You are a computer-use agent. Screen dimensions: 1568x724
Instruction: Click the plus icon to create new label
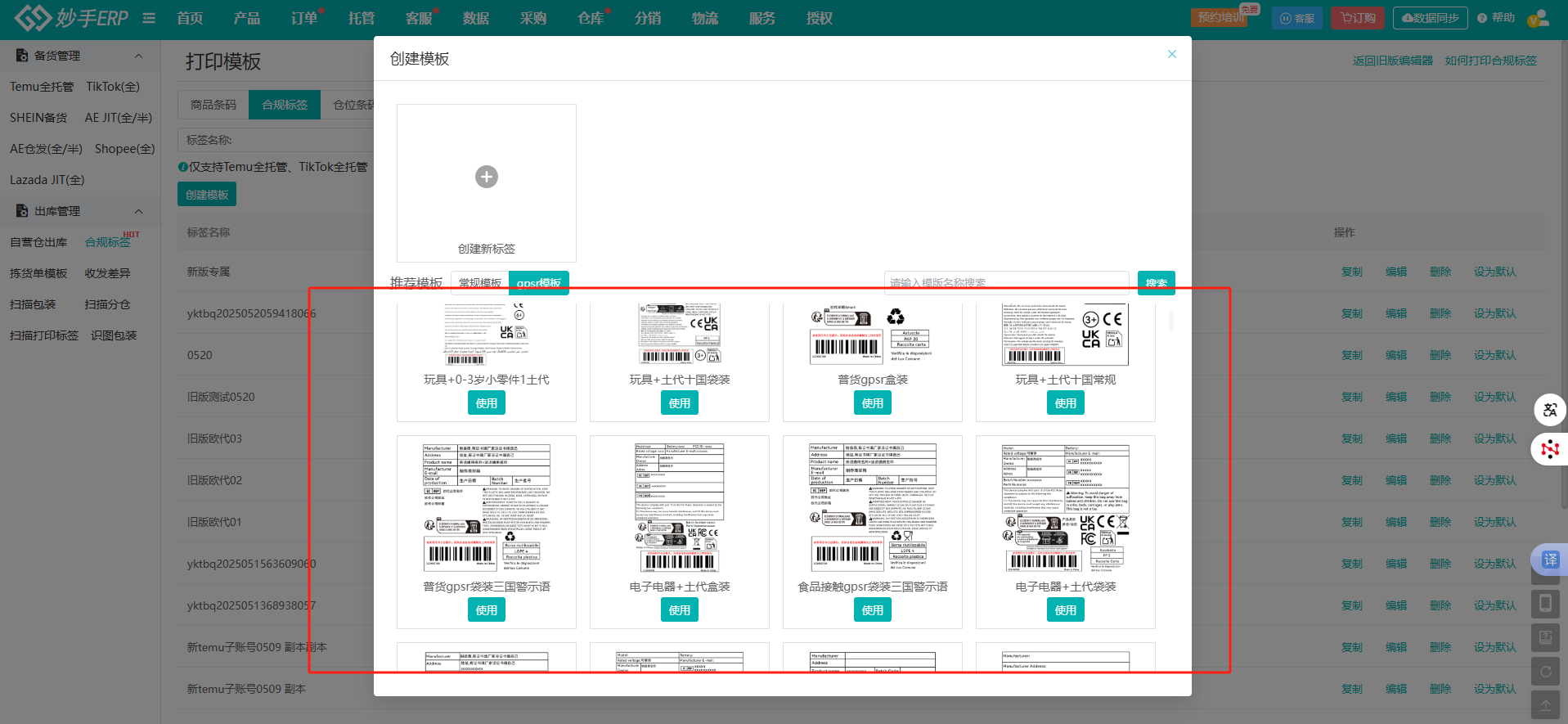487,177
